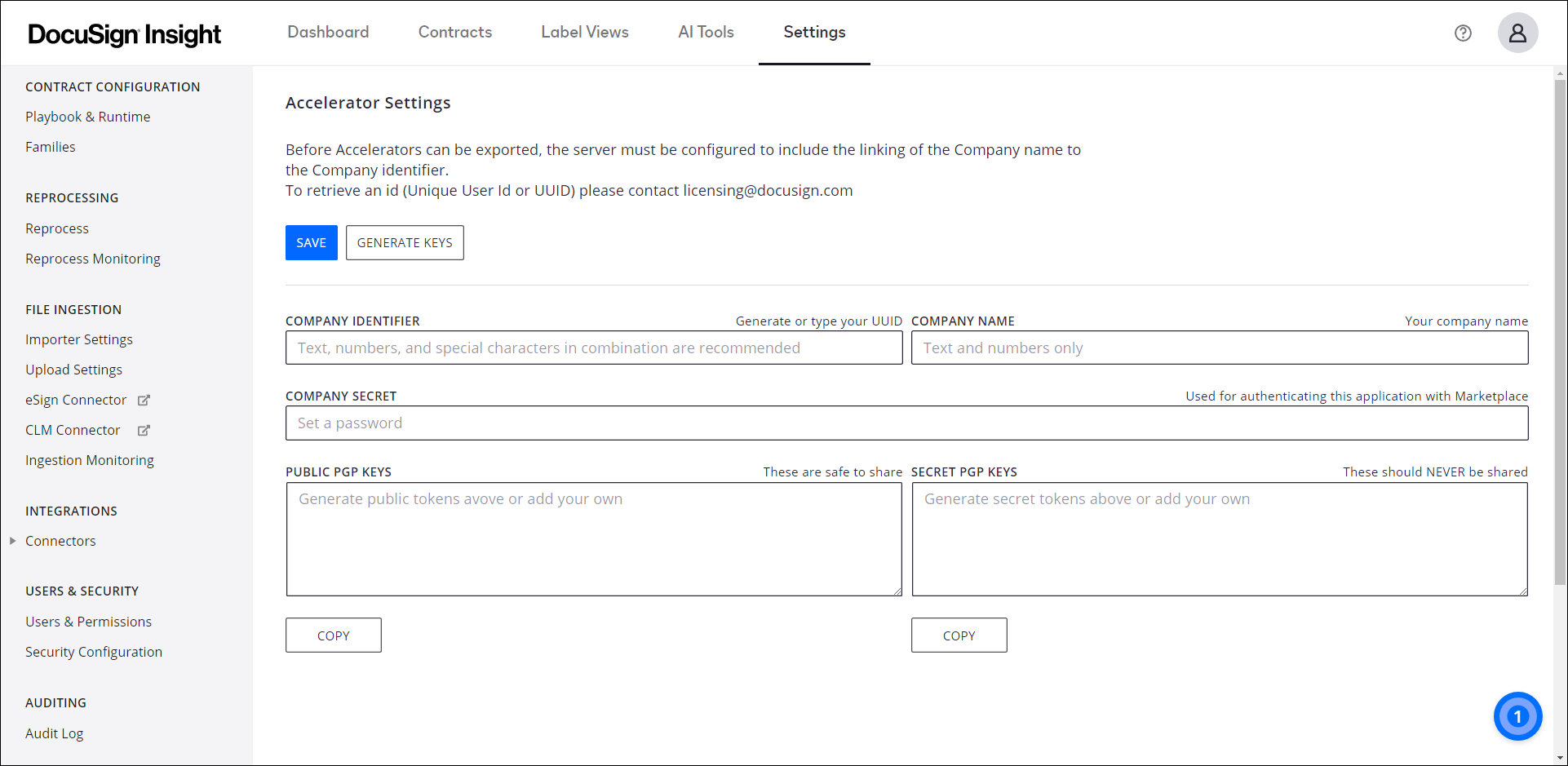Click the blue notification badge showing 1
The image size is (1568, 766).
click(x=1517, y=716)
